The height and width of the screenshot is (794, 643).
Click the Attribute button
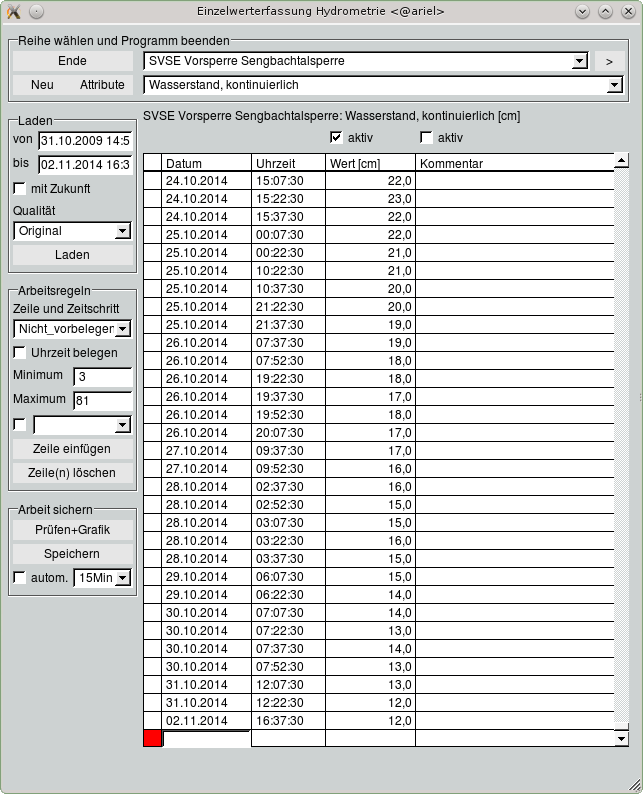(102, 85)
